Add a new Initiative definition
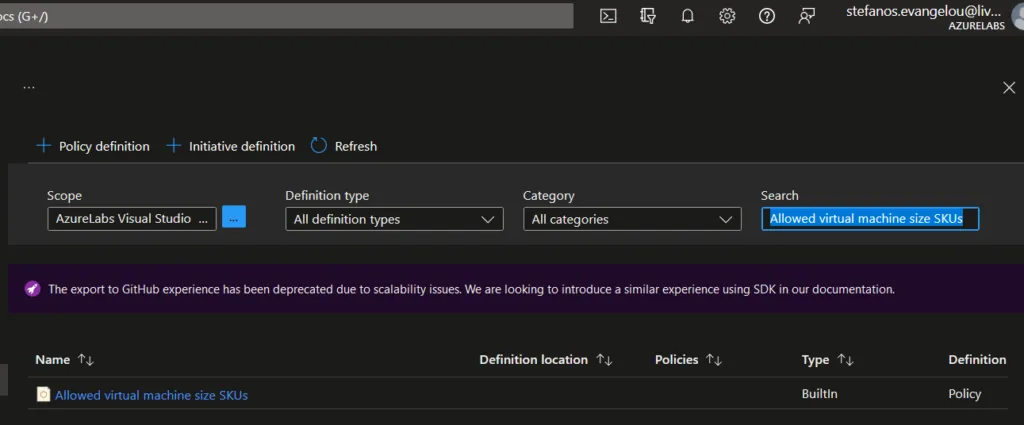1024x425 pixels. click(x=231, y=146)
